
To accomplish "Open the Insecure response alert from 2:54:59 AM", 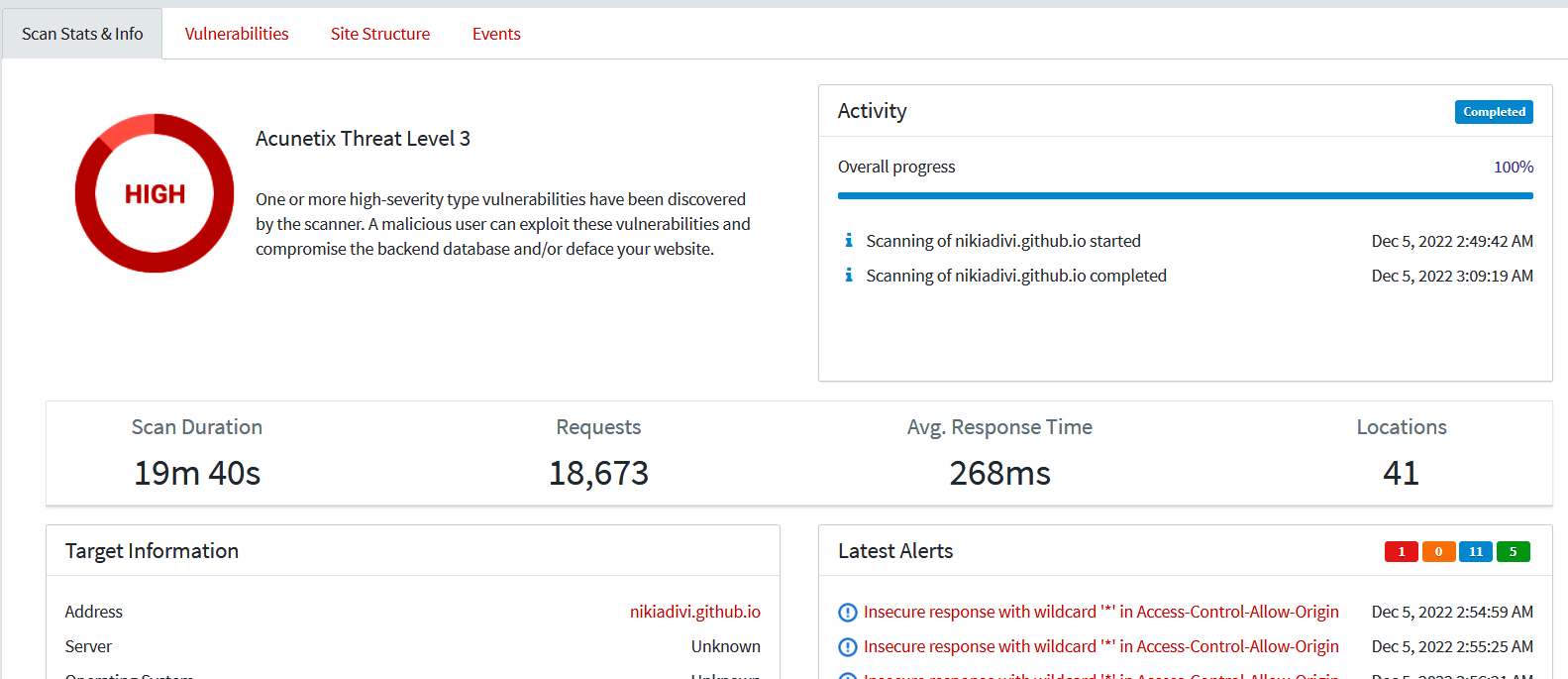I will 1100,612.
